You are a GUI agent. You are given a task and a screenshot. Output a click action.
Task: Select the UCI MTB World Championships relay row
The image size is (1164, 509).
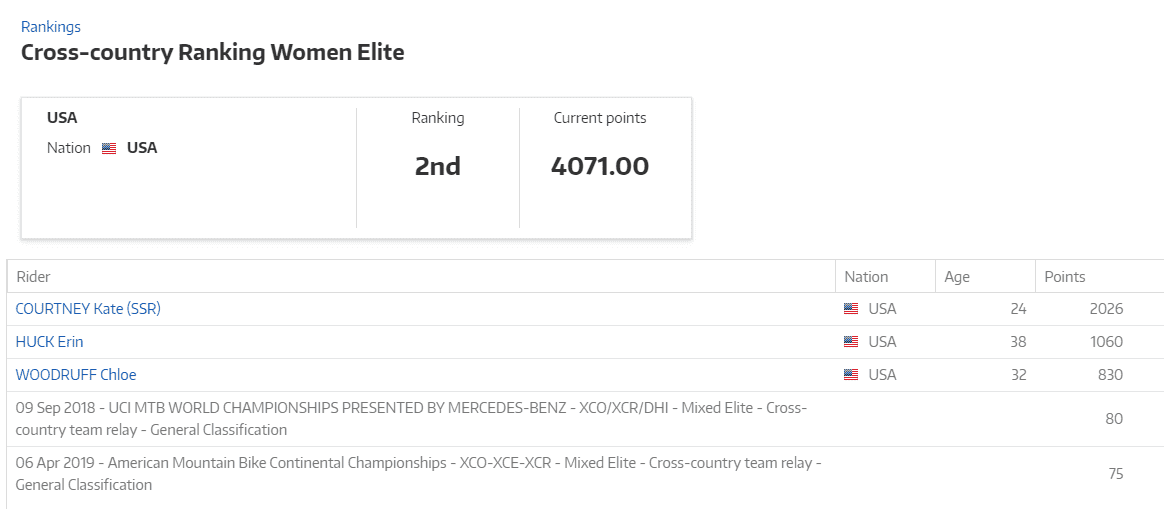[412, 419]
